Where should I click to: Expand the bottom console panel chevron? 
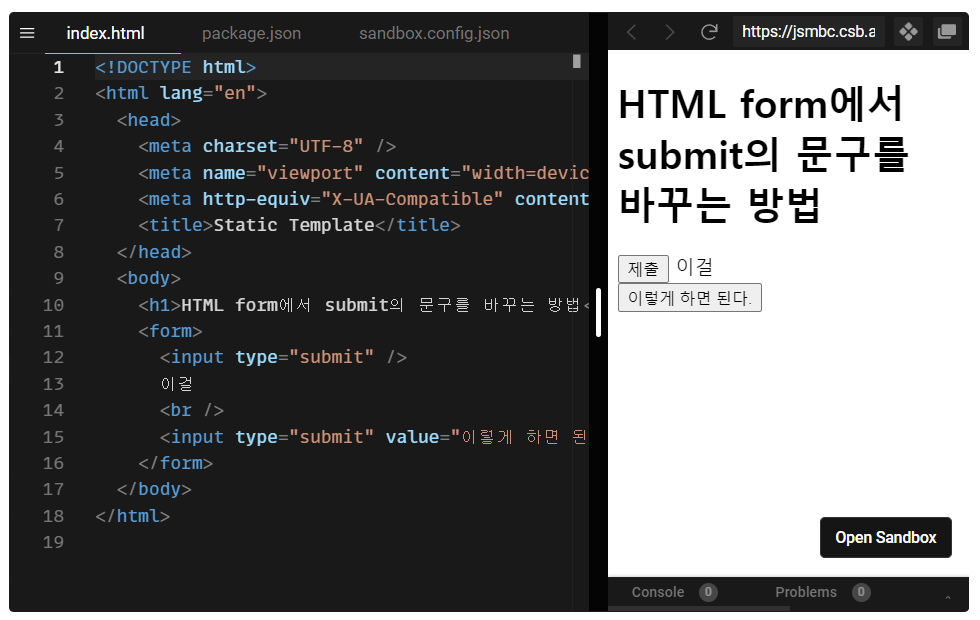pyautogui.click(x=948, y=598)
